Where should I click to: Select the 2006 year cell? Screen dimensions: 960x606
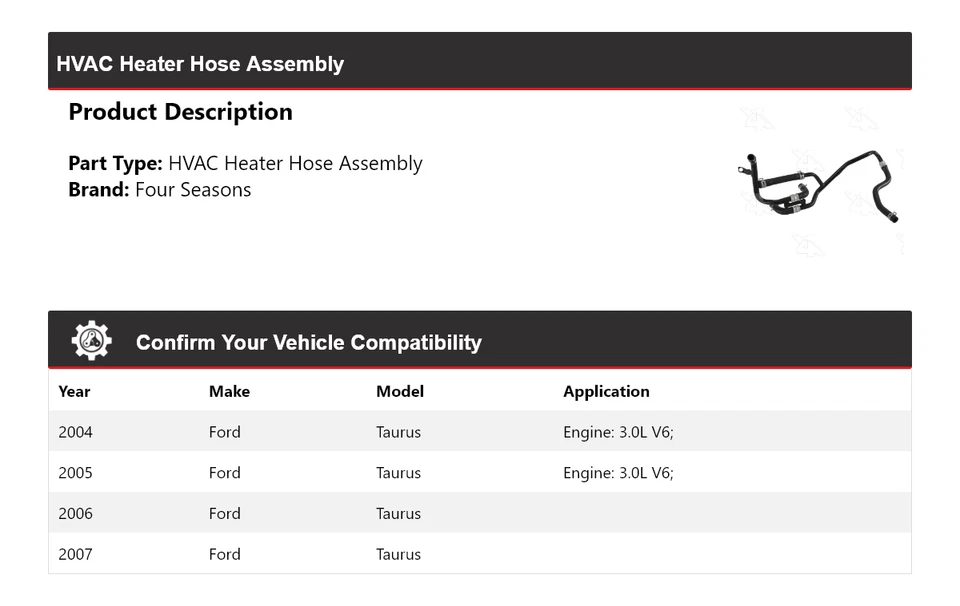point(75,514)
